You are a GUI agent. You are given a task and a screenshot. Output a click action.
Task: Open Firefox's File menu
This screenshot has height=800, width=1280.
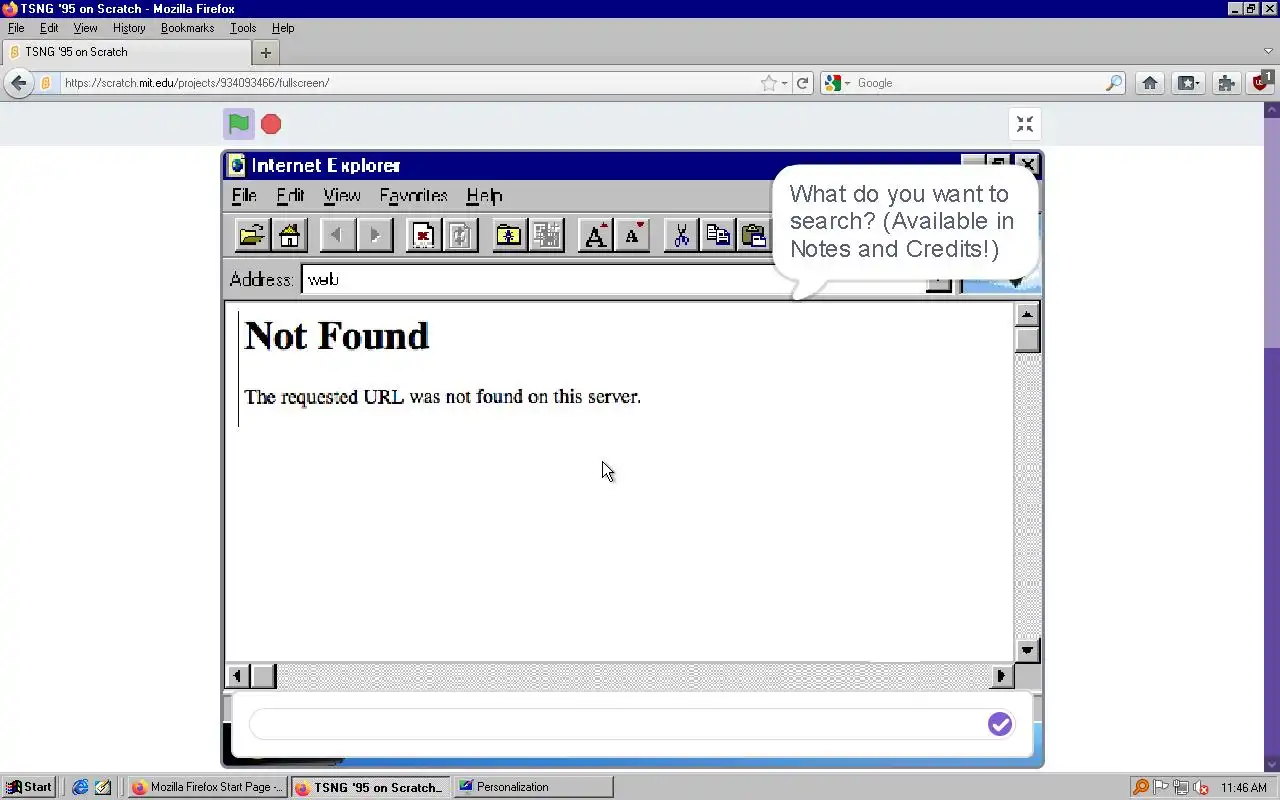(x=16, y=28)
